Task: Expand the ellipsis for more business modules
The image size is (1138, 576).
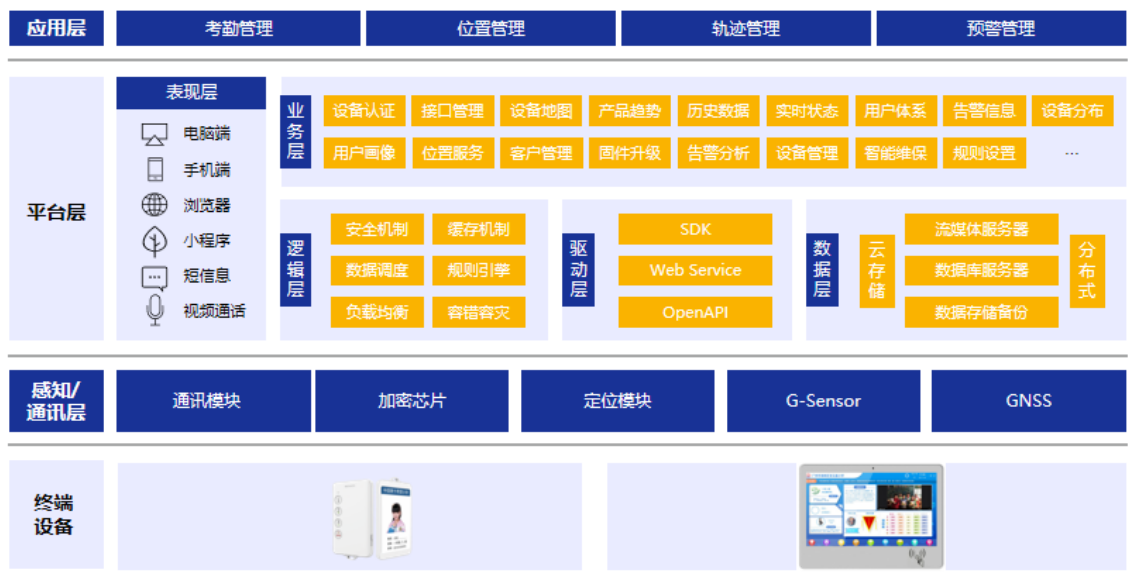Action: point(1072,153)
